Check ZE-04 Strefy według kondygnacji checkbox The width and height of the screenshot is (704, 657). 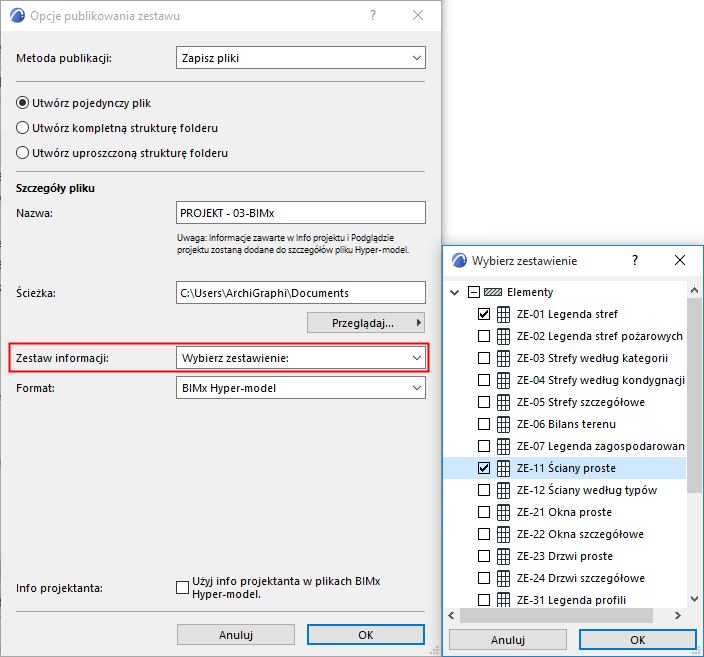click(x=484, y=380)
